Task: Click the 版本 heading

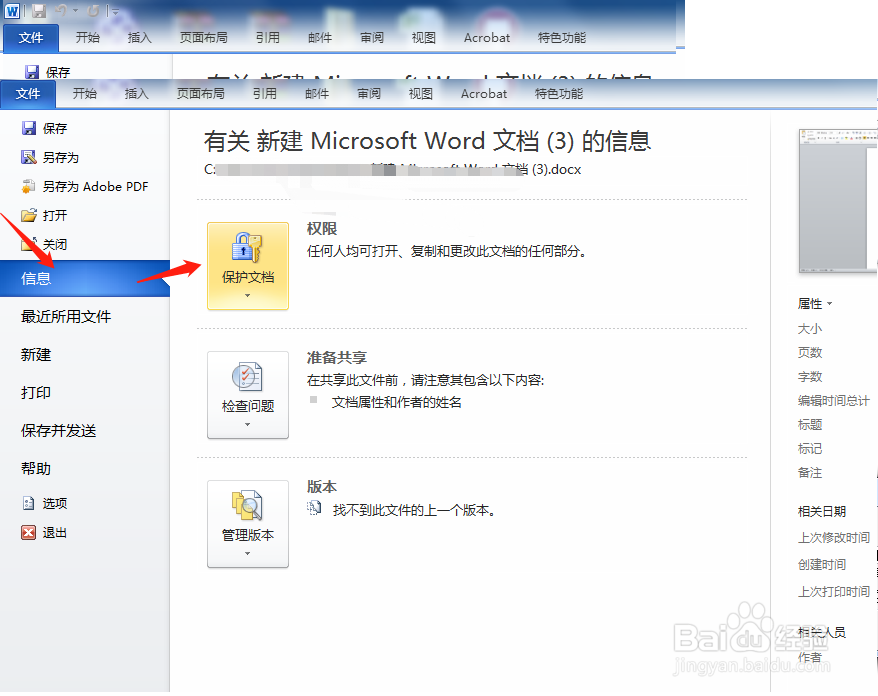Action: pos(322,487)
